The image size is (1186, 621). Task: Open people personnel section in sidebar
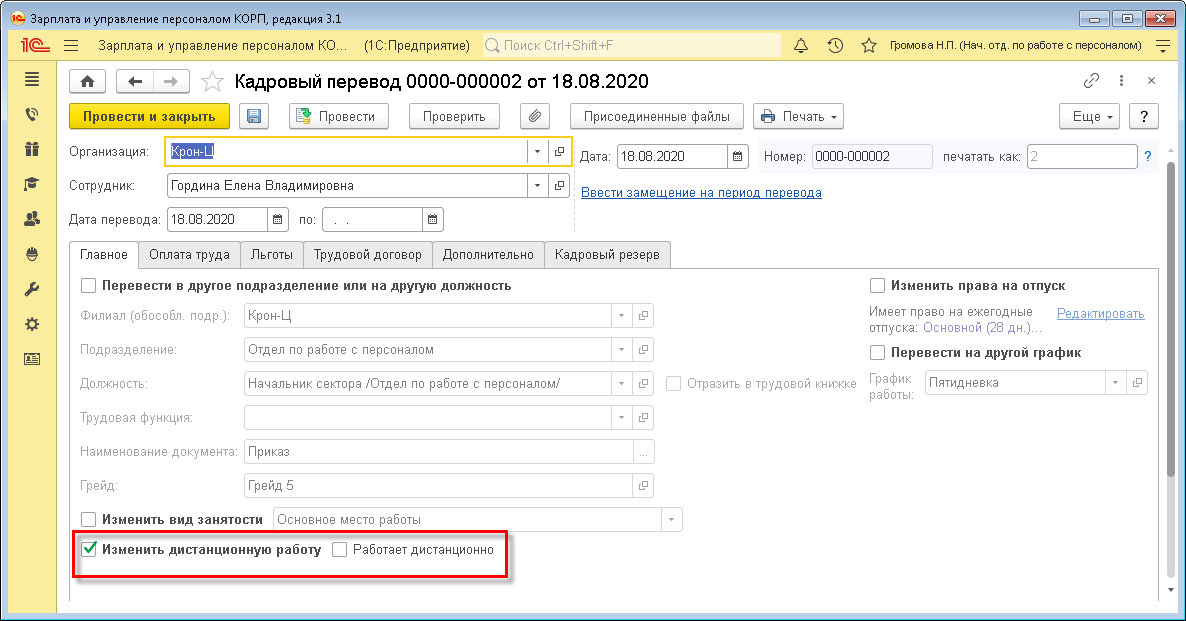[x=32, y=219]
